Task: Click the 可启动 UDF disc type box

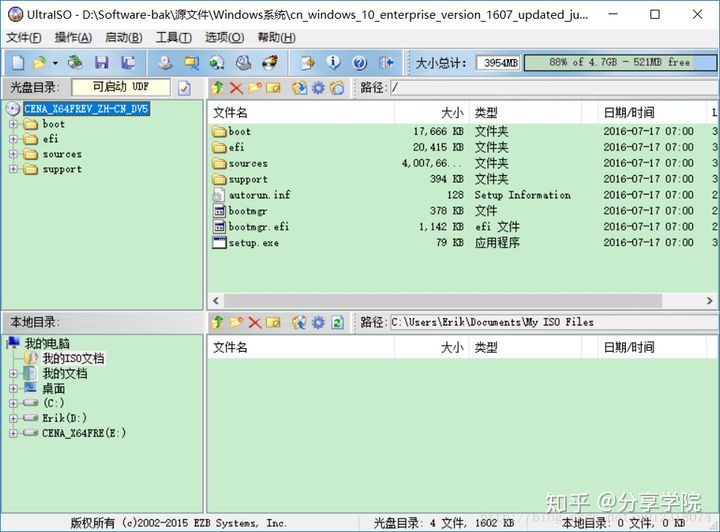Action: click(x=121, y=87)
